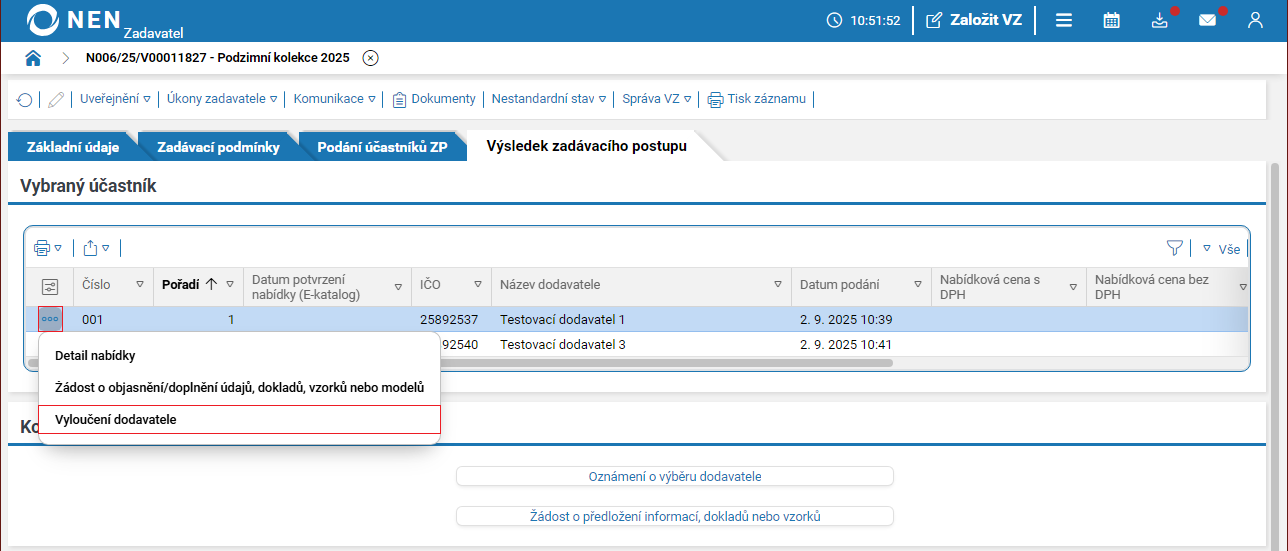This screenshot has width=1288, height=551.
Task: Open Datum podání column filter arrow
Action: tap(918, 285)
